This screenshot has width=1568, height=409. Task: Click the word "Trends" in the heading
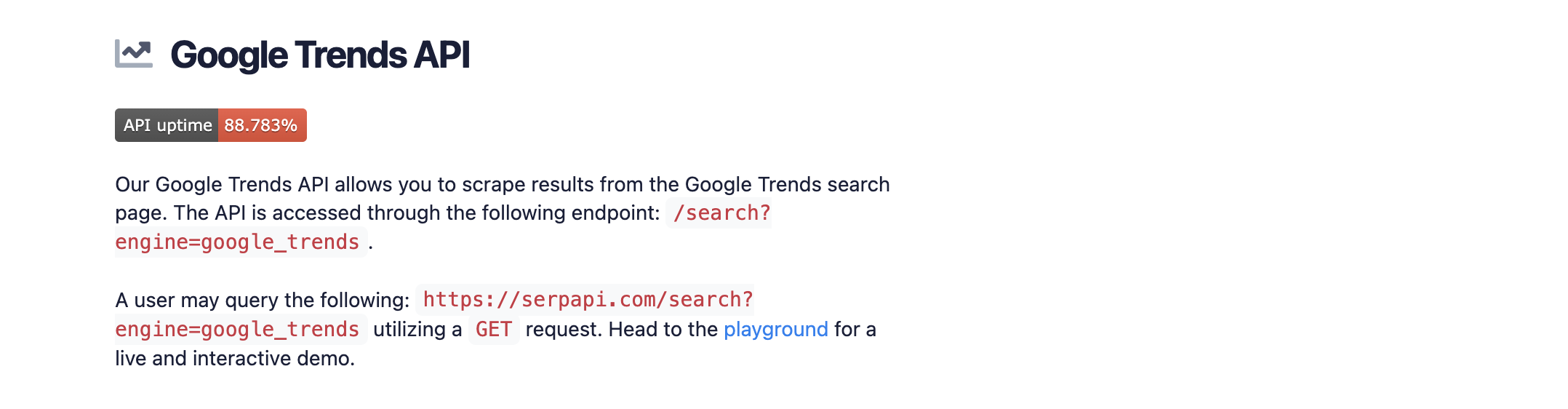pos(351,55)
